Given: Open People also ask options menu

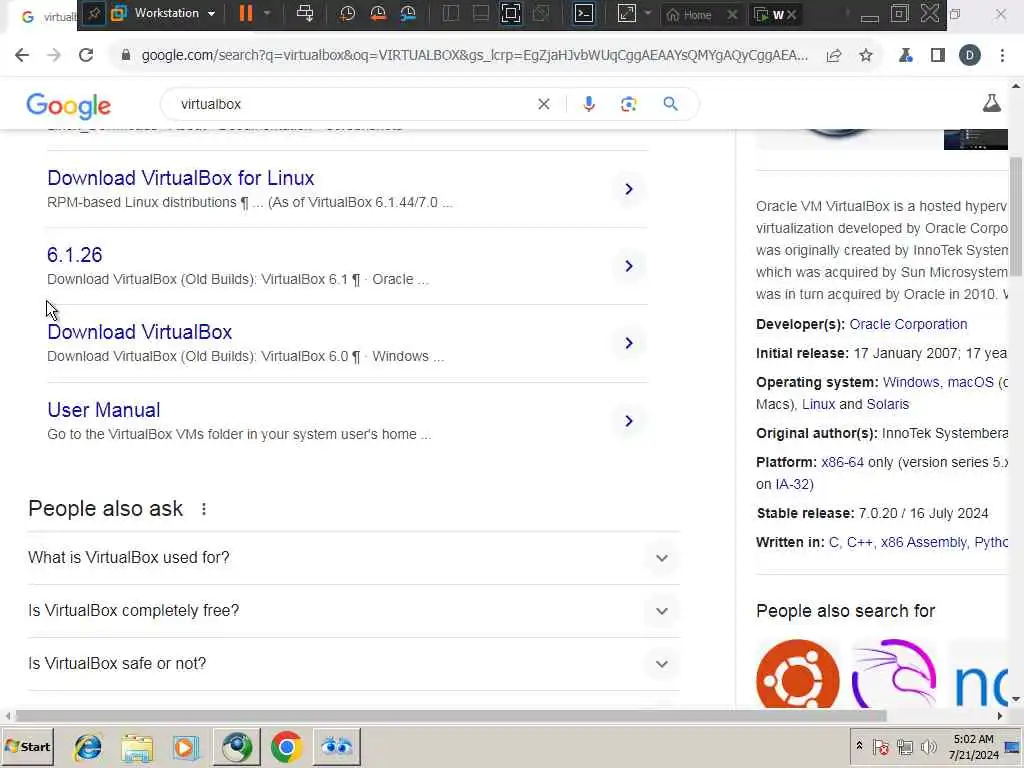Looking at the screenshot, I should (204, 509).
